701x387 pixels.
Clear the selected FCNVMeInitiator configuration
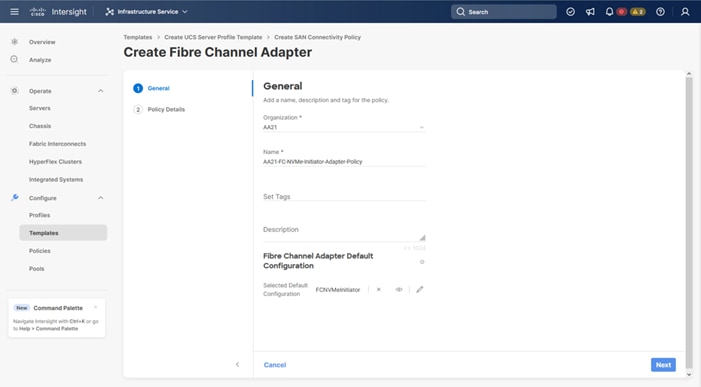pos(379,290)
